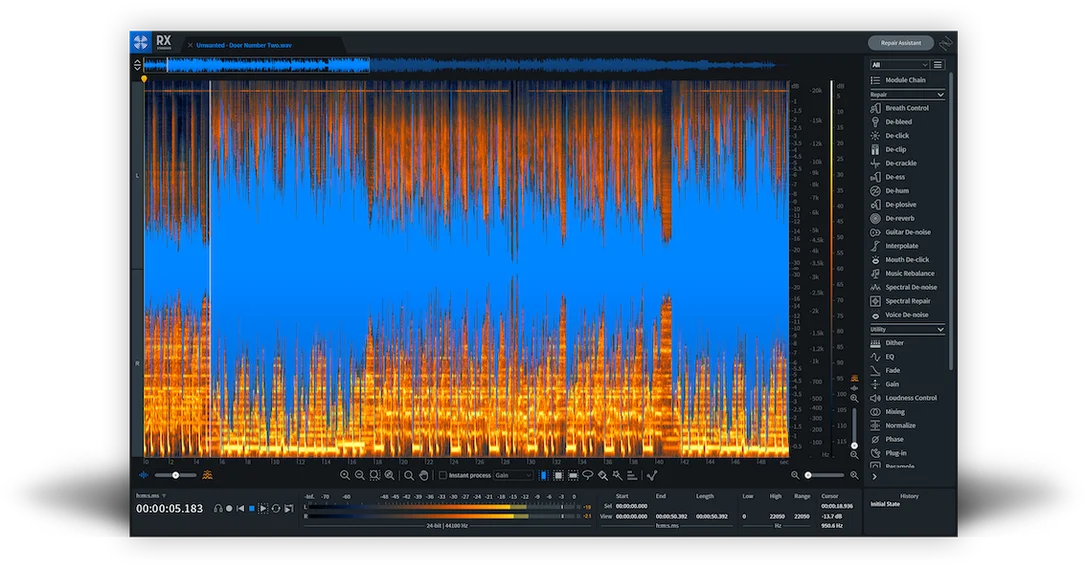Click the rewind to start button

tap(240, 508)
